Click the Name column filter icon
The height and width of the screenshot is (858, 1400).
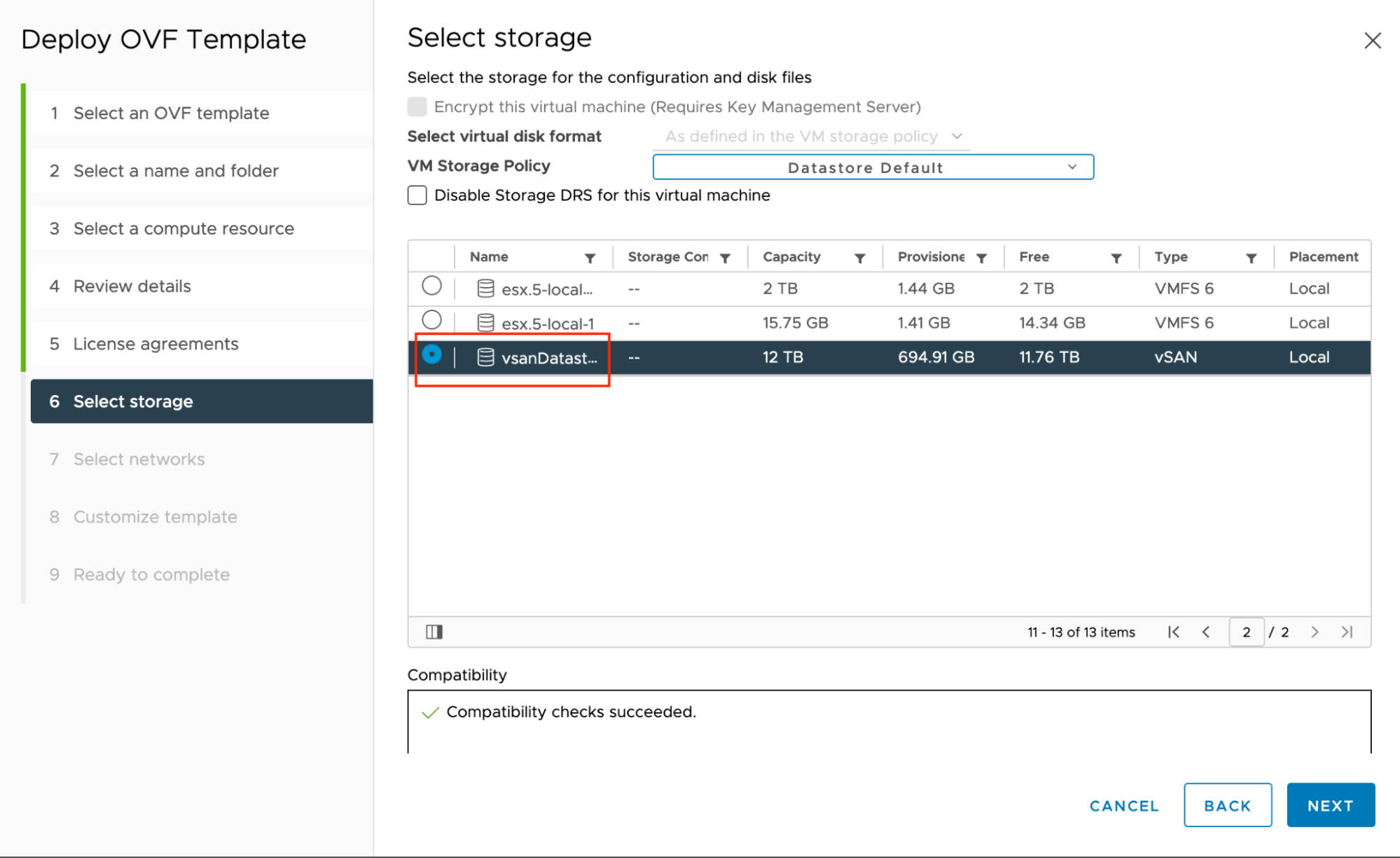591,257
